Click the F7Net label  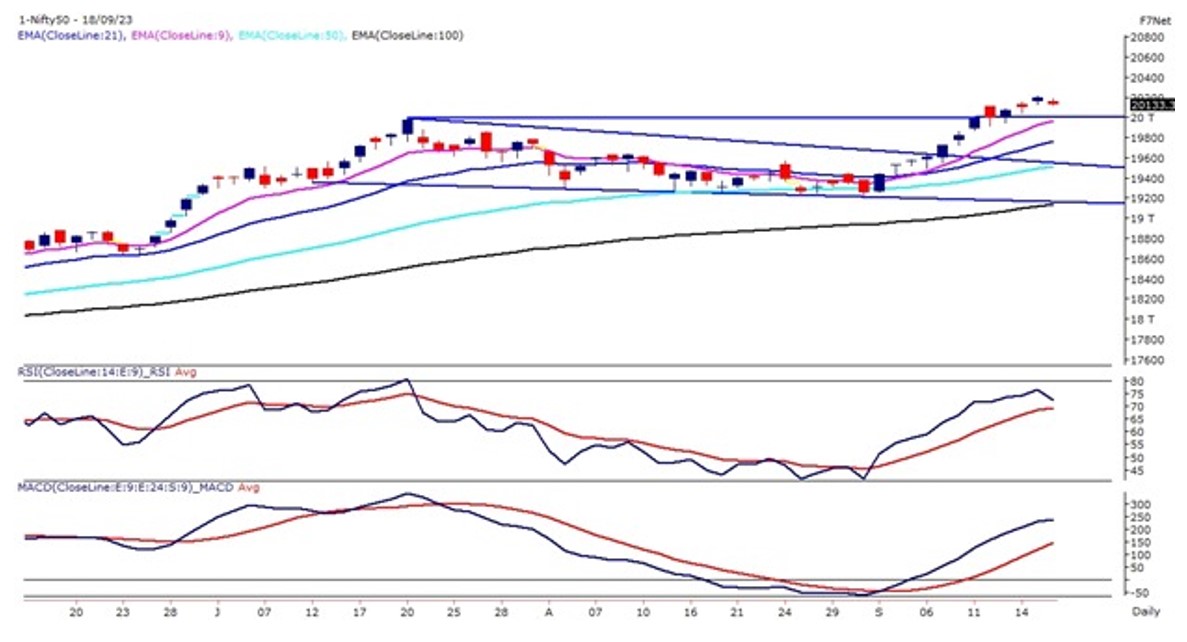[1155, 21]
